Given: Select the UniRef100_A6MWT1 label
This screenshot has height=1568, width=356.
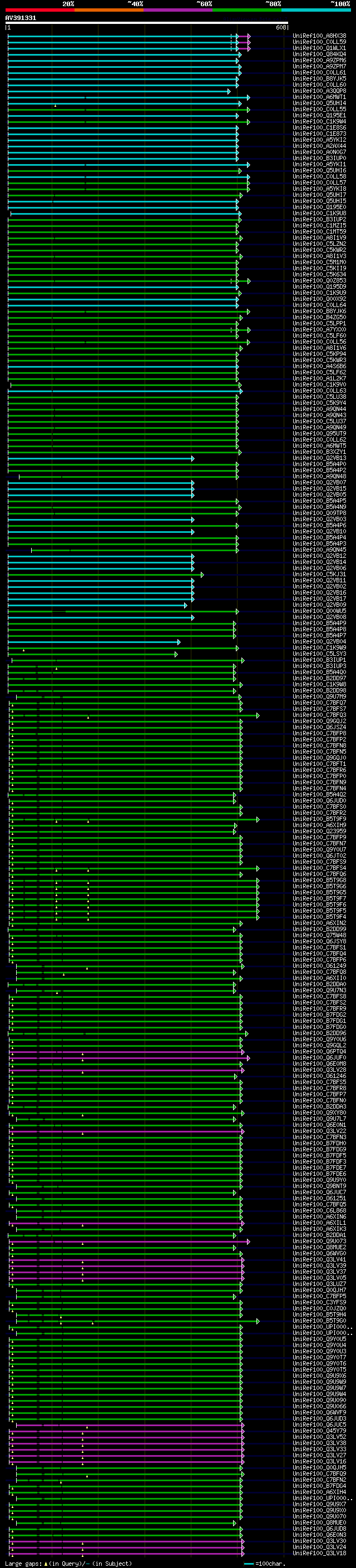Looking at the screenshot, I should point(319,97).
